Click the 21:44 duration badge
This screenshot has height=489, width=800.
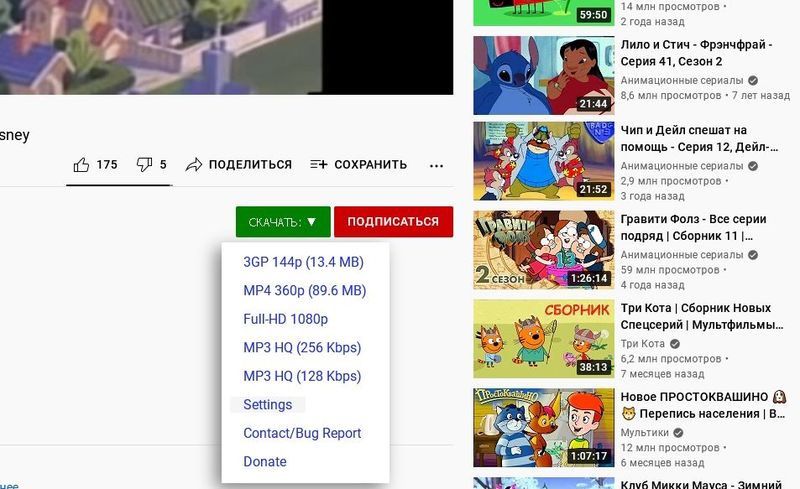tap(593, 104)
